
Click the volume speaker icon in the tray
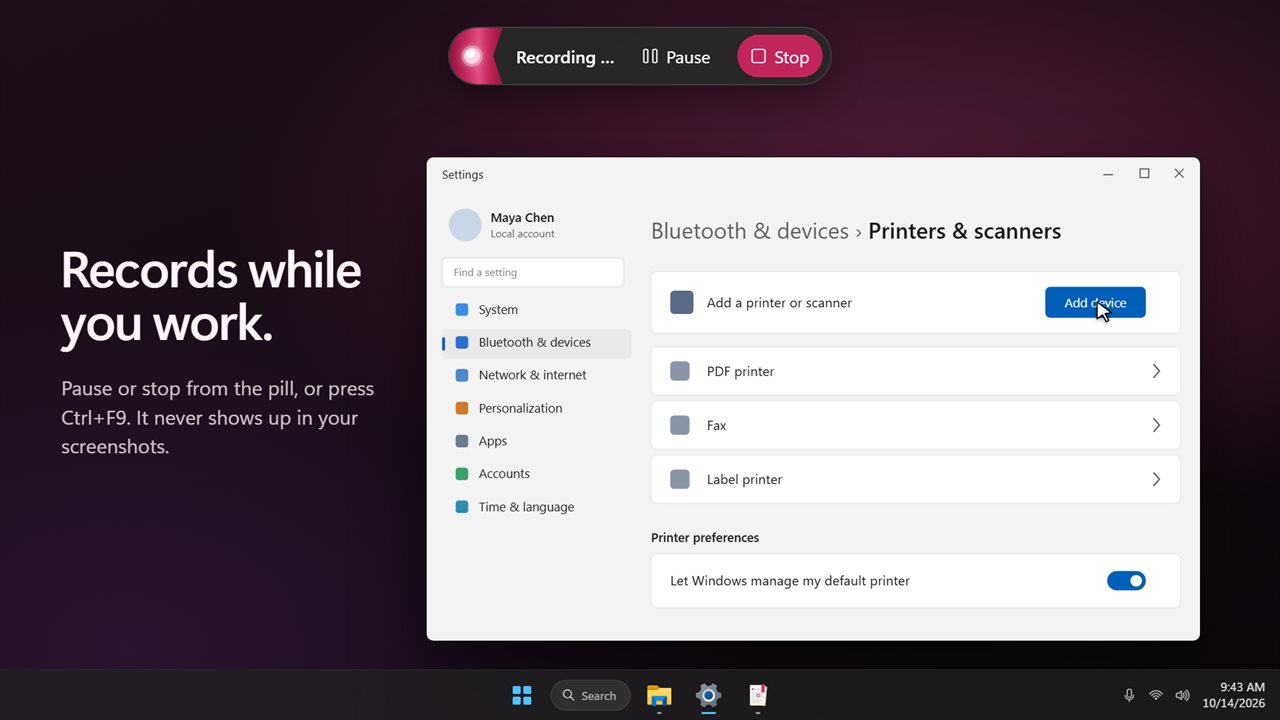coord(1183,695)
